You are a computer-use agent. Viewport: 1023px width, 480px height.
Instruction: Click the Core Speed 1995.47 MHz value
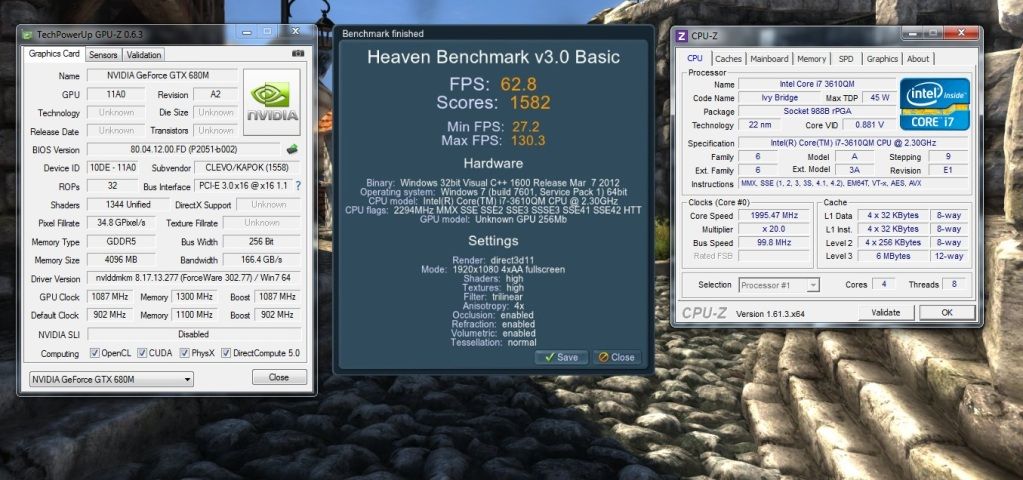[x=774, y=215]
